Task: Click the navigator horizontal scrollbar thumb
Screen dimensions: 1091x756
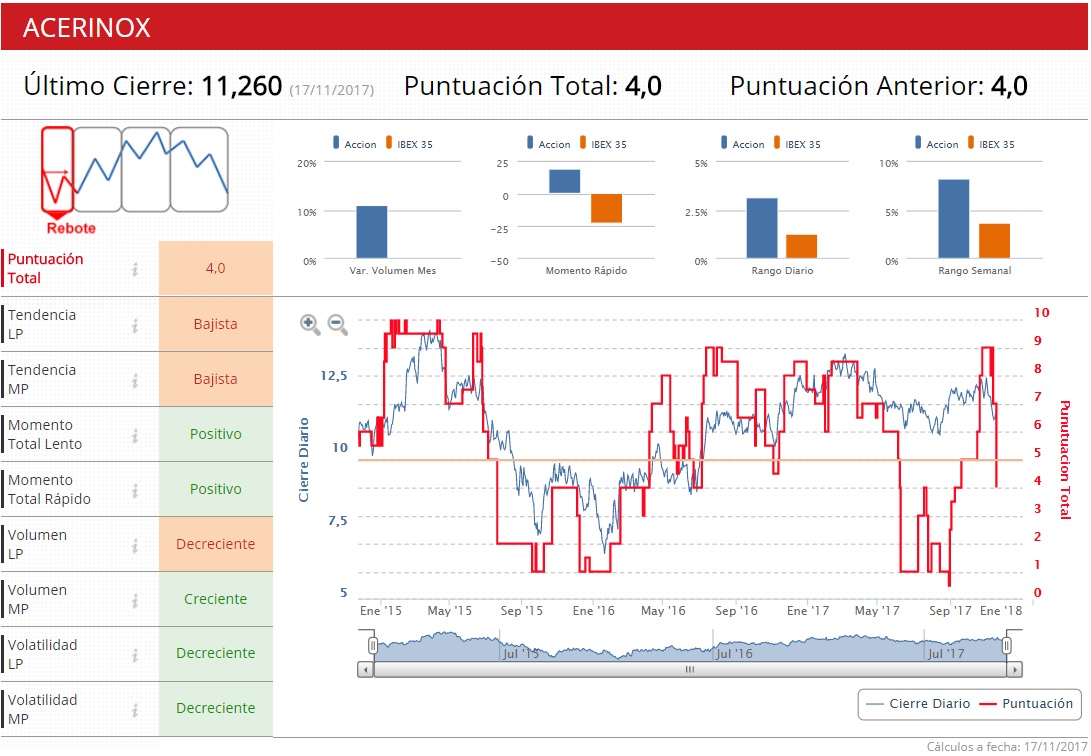Action: [x=690, y=670]
